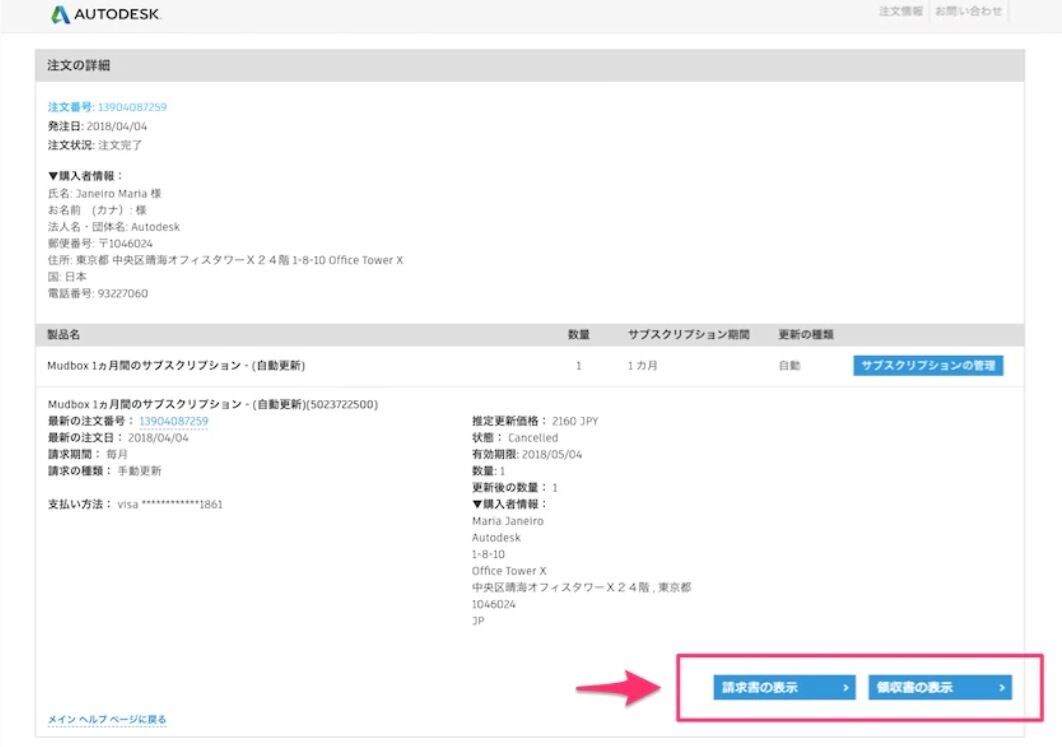The image size is (1062, 747).
Task: Click the サブスクリプション期間 column header
Action: [x=688, y=335]
